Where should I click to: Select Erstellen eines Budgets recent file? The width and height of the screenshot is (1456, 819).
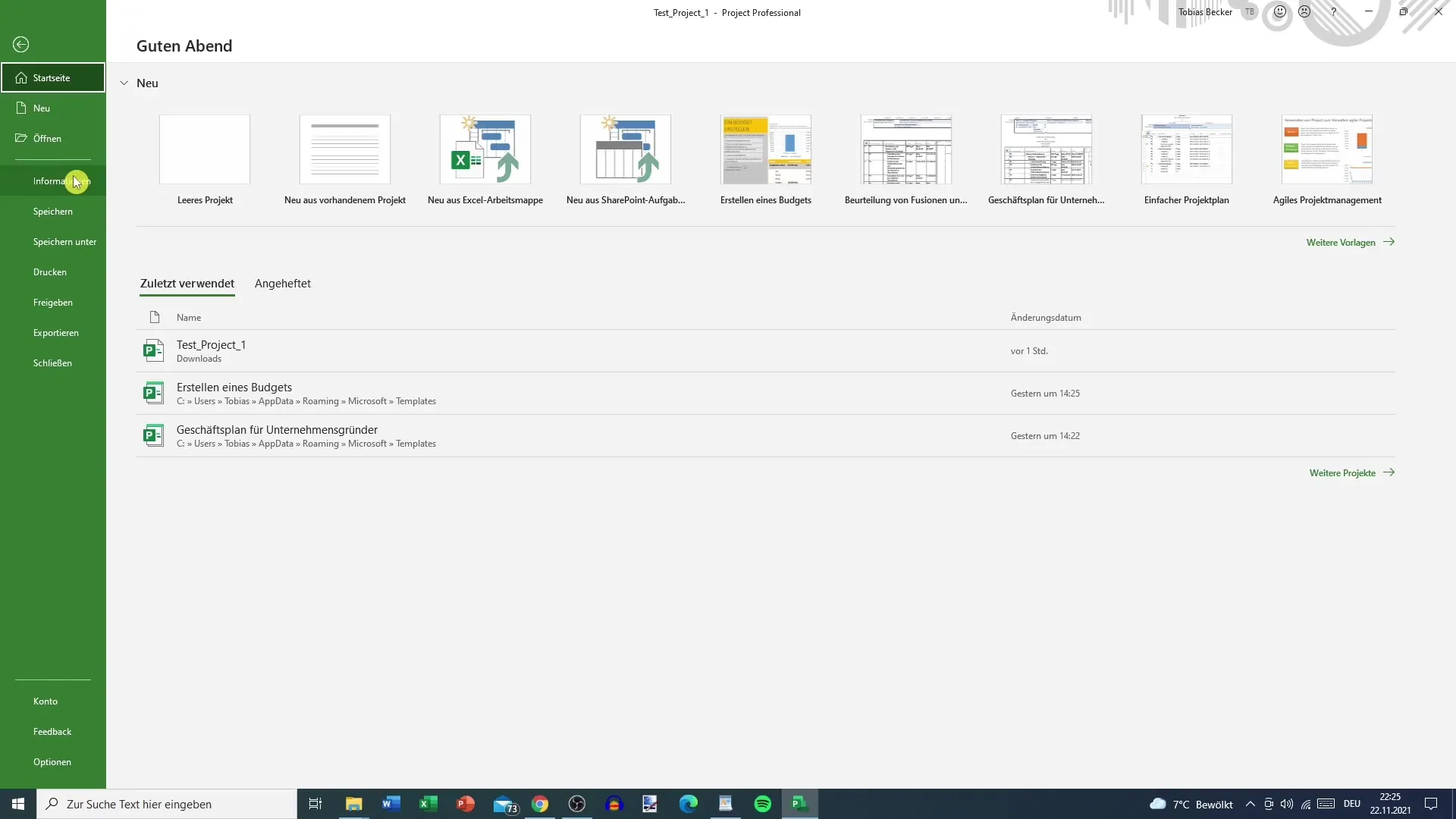point(234,393)
